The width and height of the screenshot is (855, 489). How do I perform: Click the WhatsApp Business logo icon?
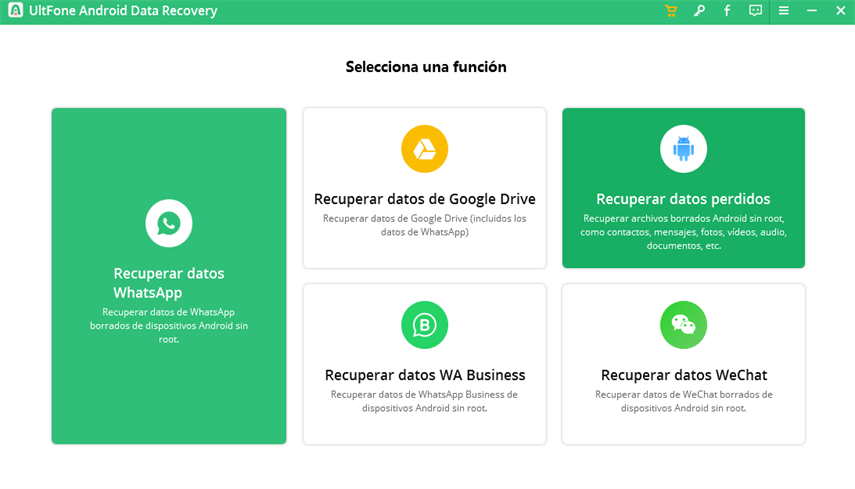(424, 325)
